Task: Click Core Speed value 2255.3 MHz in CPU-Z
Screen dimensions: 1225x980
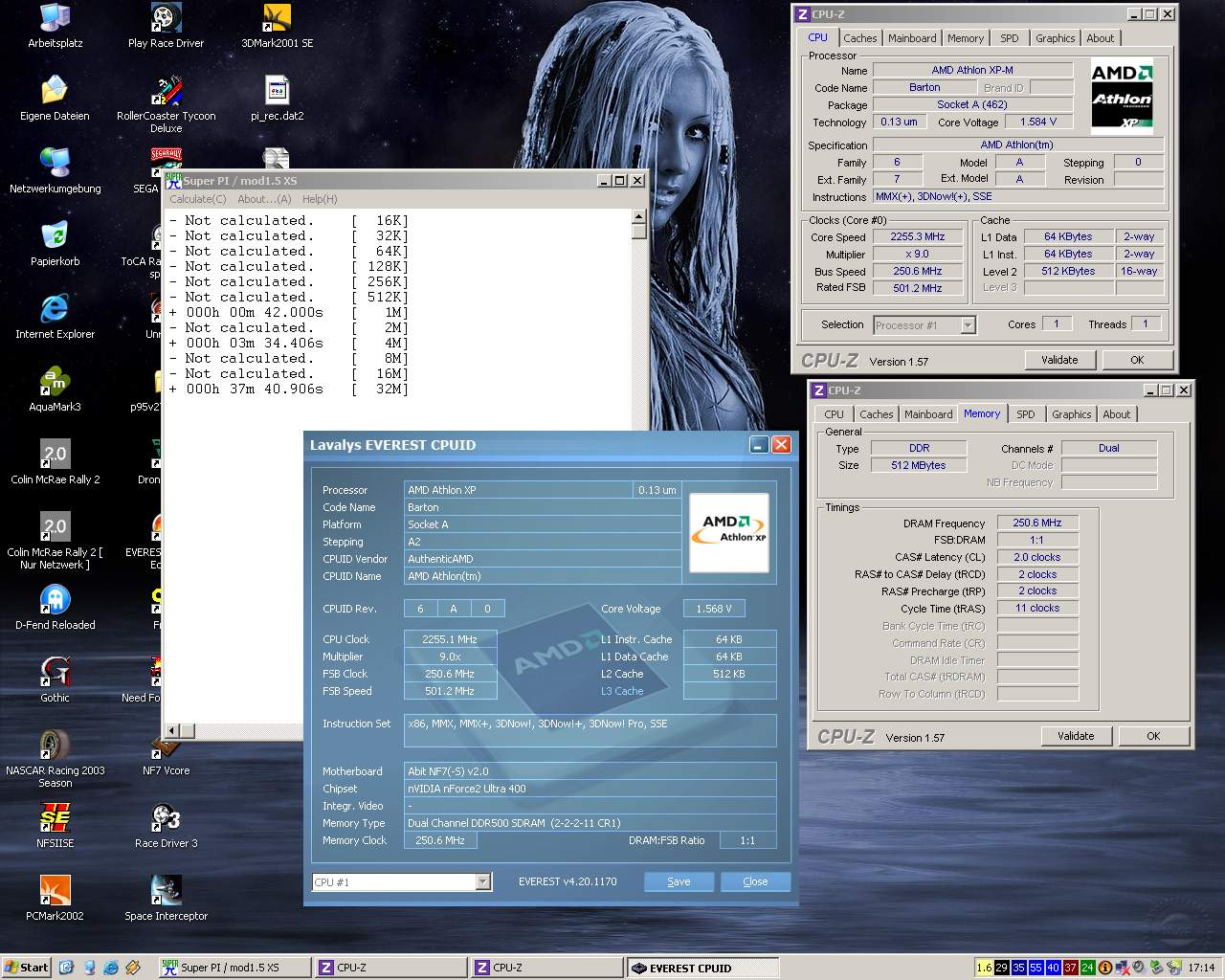Action: 917,236
